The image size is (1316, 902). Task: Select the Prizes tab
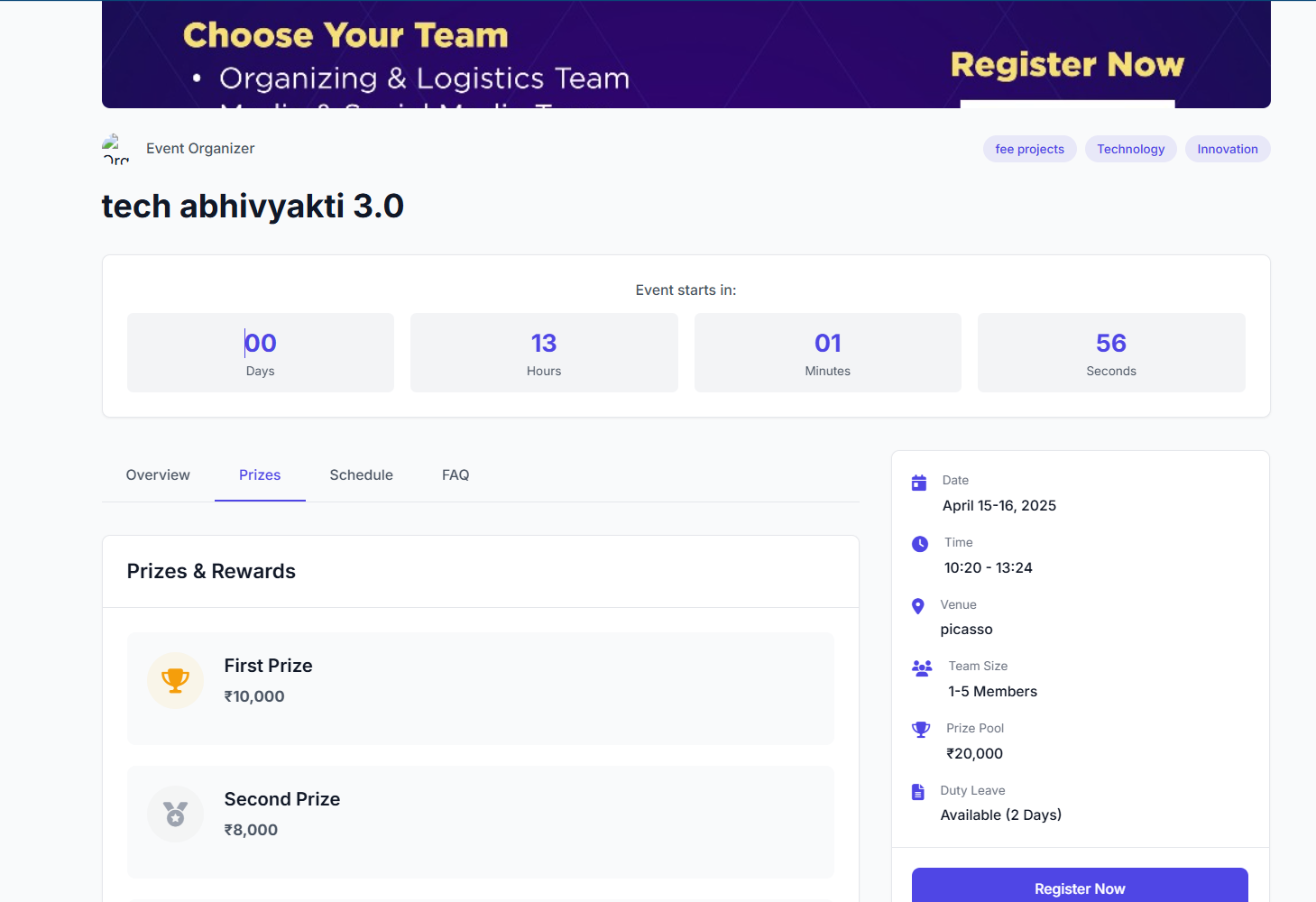(x=260, y=475)
